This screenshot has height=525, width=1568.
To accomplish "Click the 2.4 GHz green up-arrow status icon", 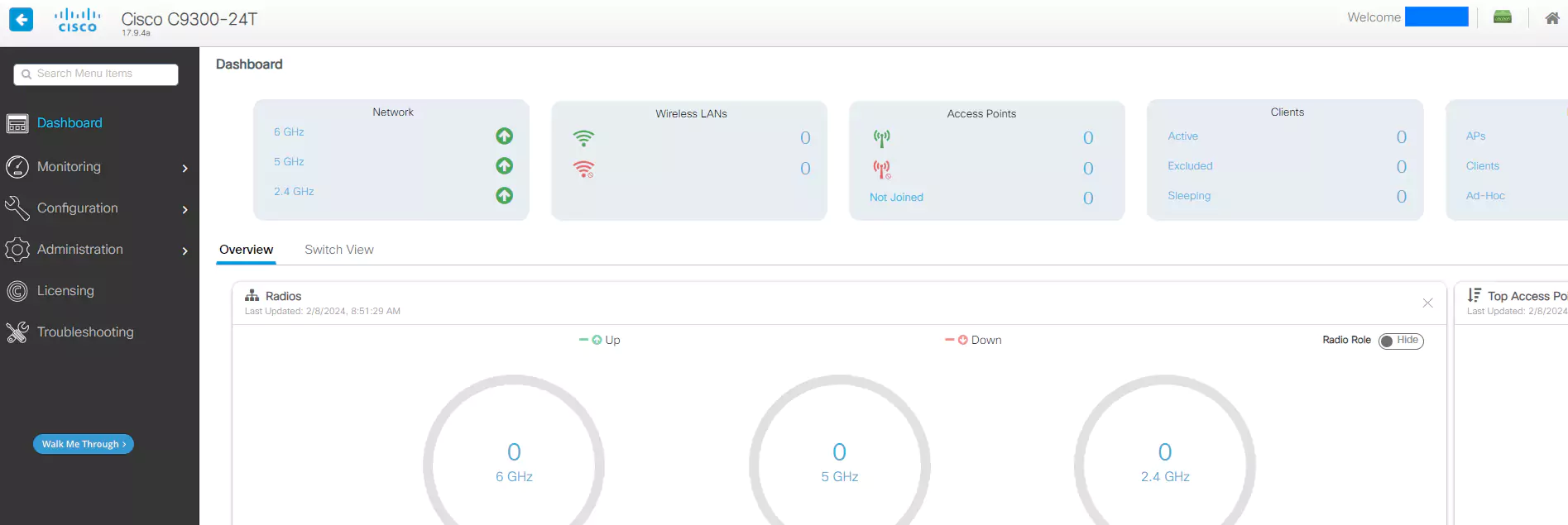I will 504,195.
